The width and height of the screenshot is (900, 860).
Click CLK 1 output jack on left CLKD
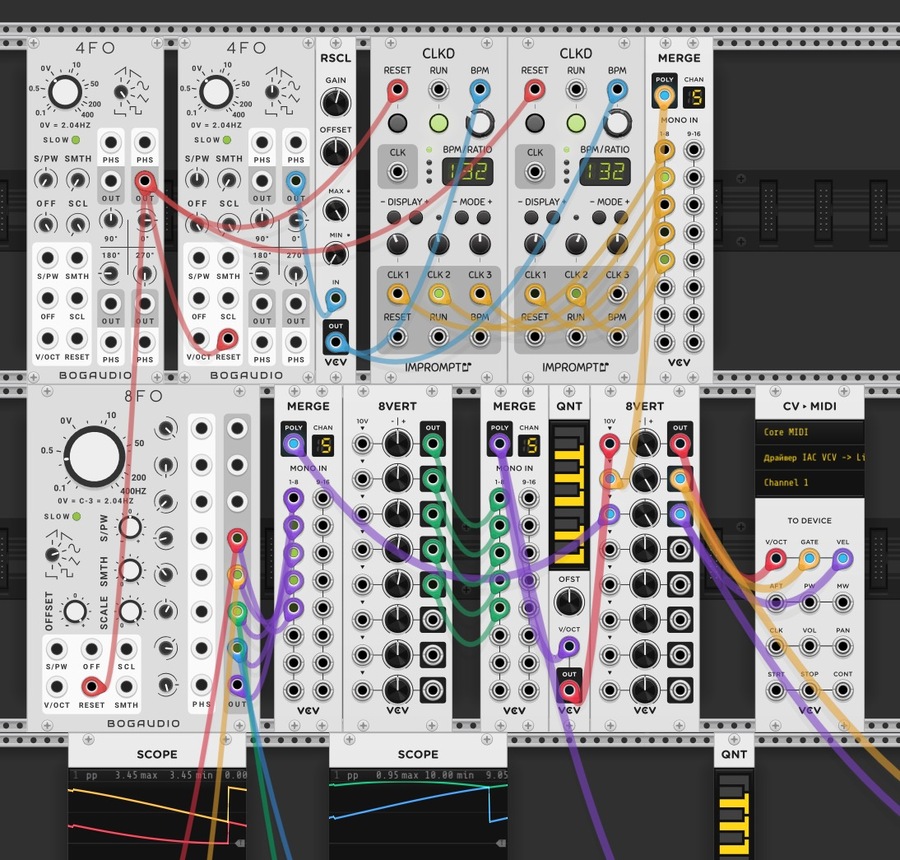click(397, 293)
